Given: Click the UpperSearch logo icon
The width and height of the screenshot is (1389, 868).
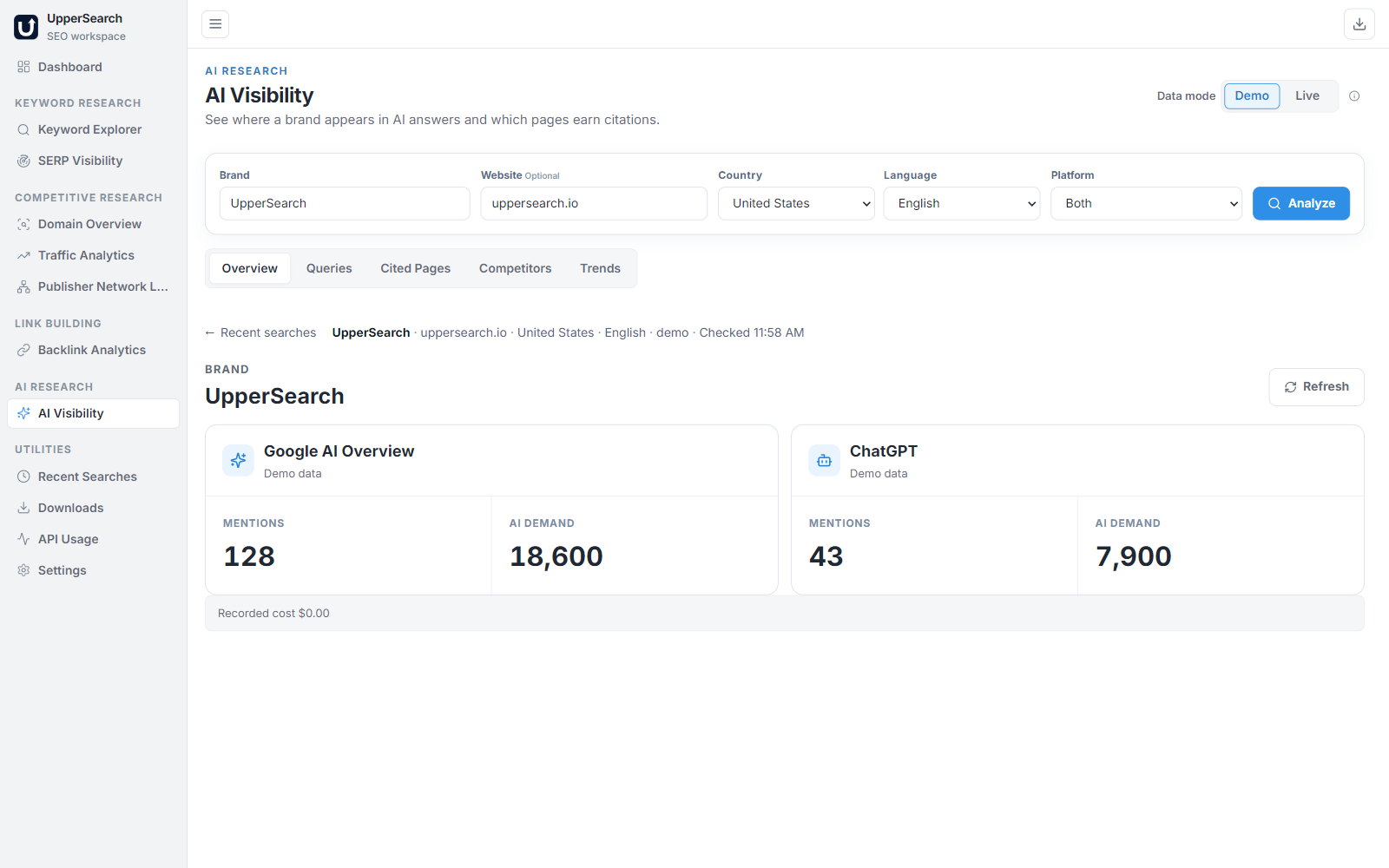Looking at the screenshot, I should [26, 27].
